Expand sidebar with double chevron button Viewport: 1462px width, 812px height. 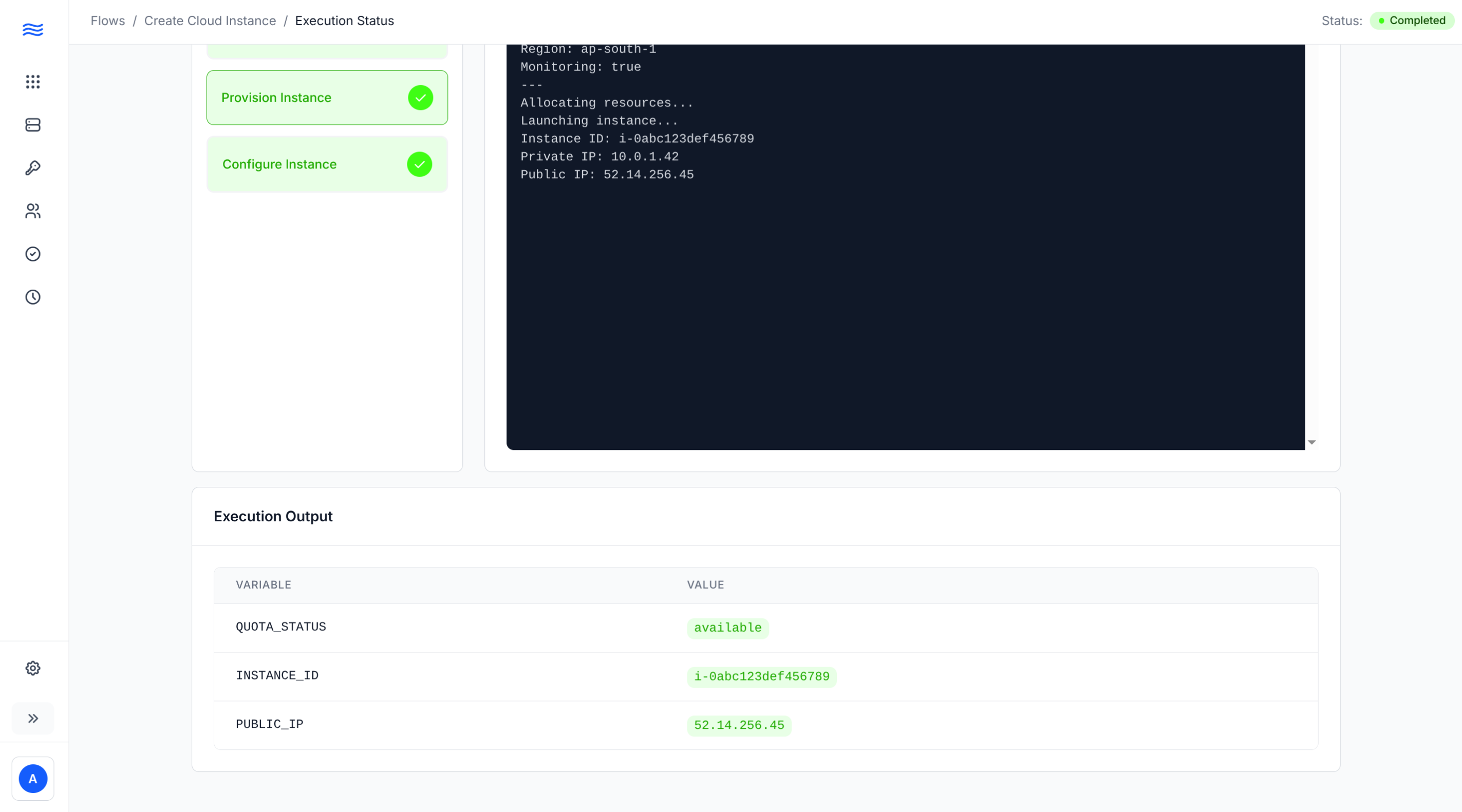(33, 719)
